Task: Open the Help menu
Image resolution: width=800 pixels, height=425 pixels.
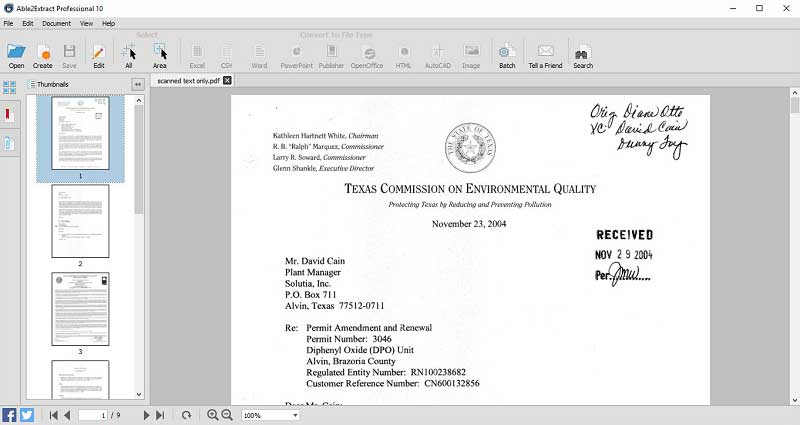Action: [108, 23]
